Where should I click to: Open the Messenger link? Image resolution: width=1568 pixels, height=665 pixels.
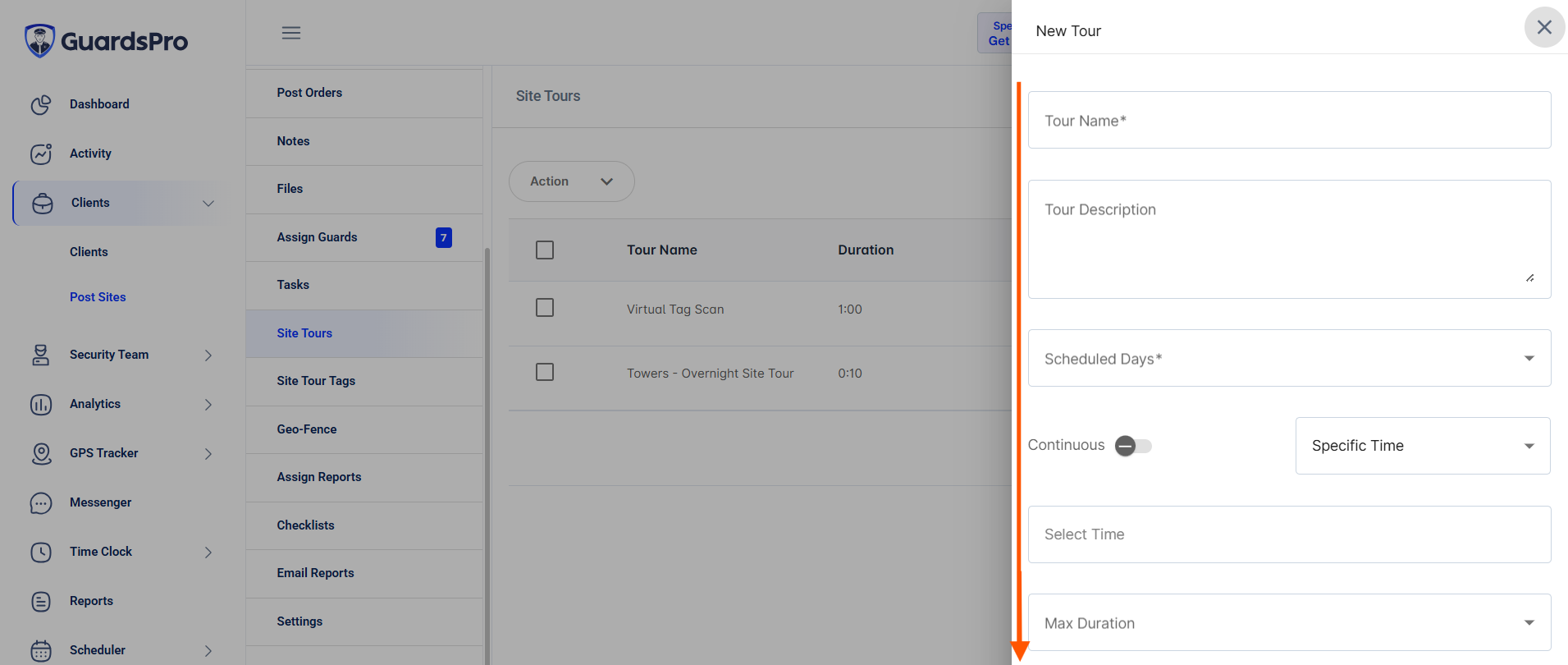[x=100, y=502]
